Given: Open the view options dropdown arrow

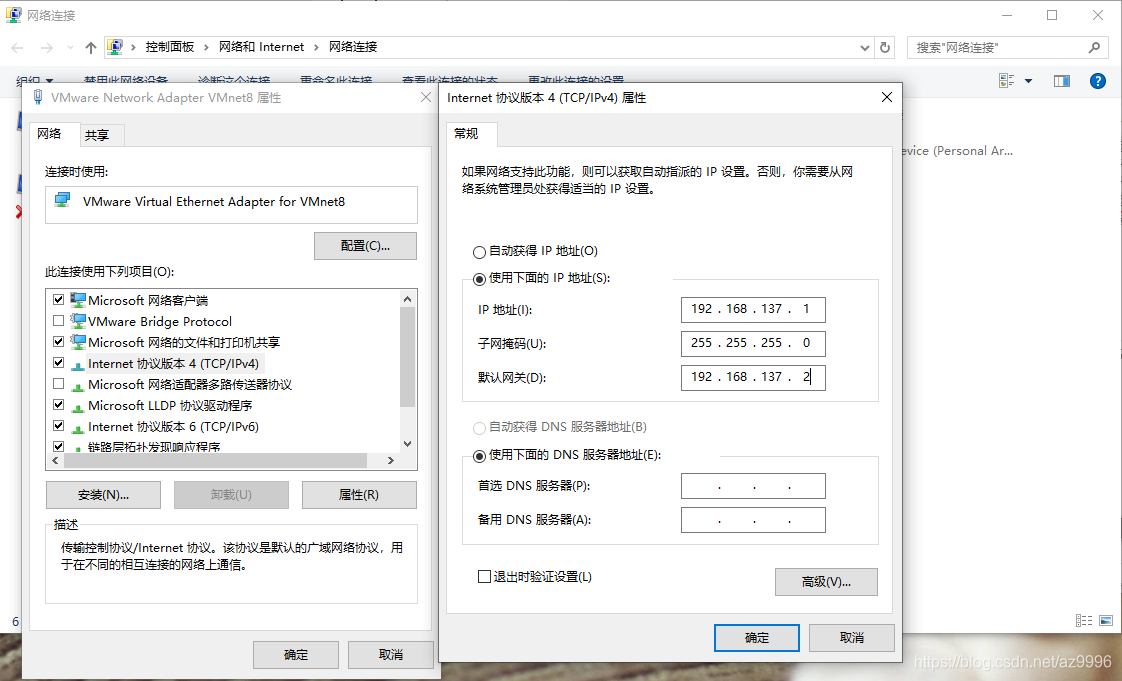Looking at the screenshot, I should click(1028, 81).
